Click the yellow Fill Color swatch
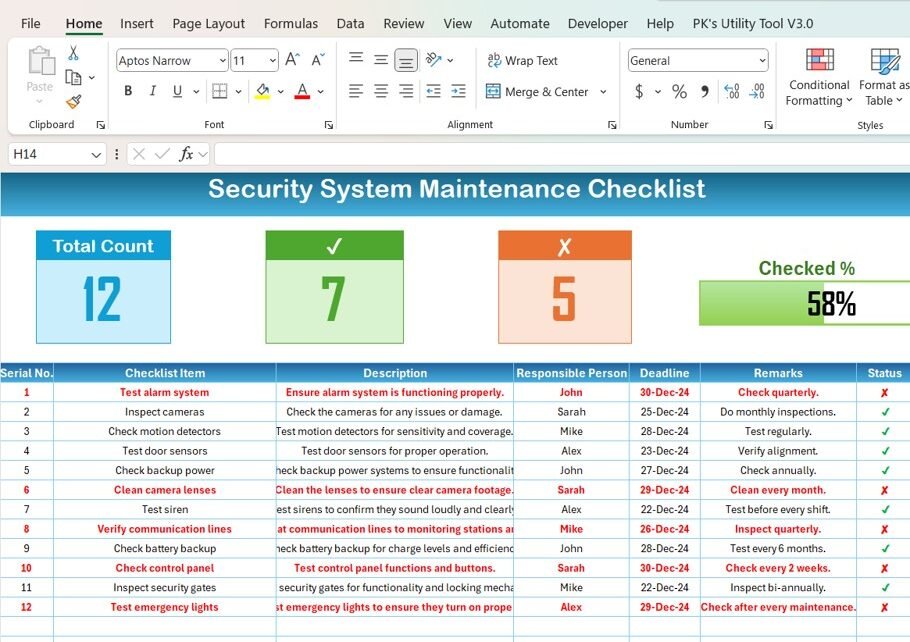Viewport: 910px width, 642px height. (x=262, y=92)
